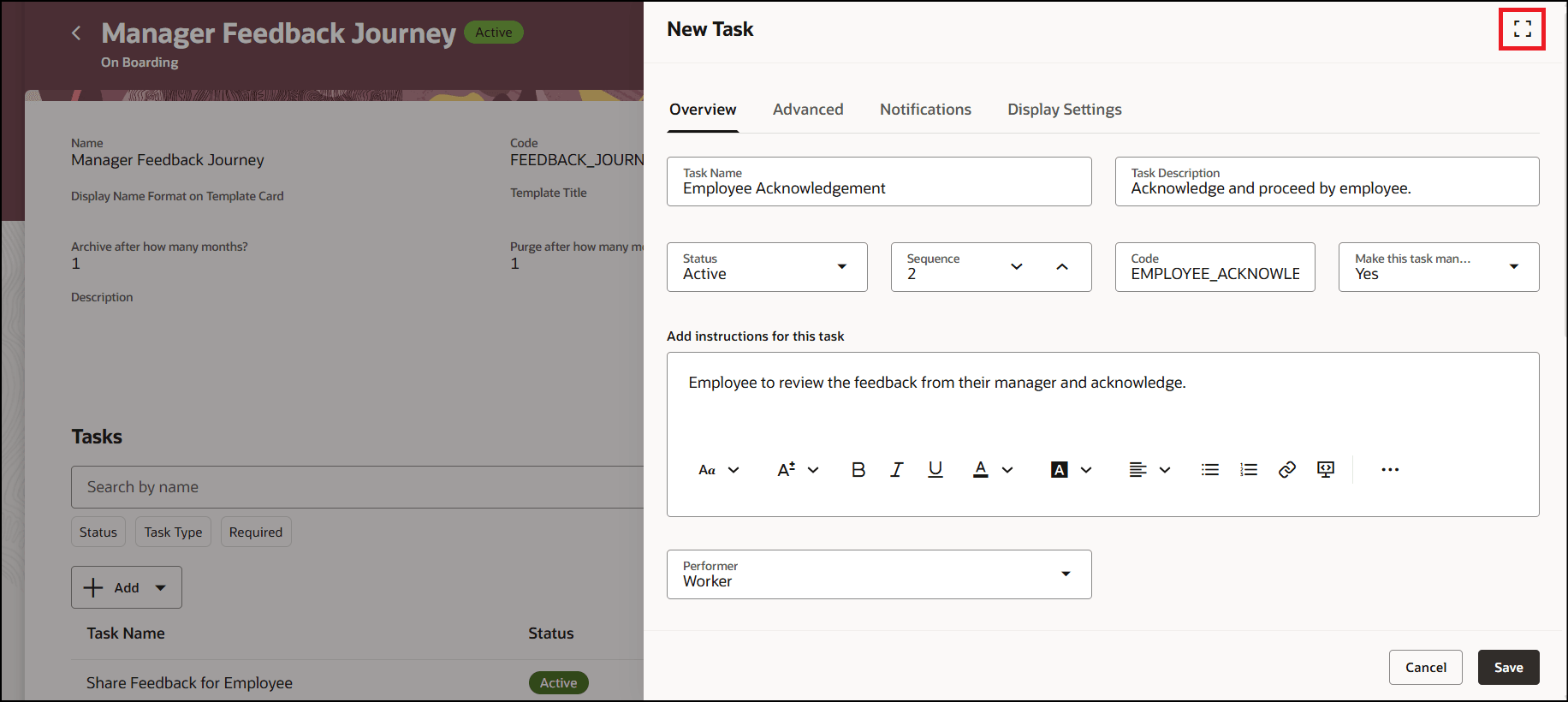Insert a bulleted list in instructions
The height and width of the screenshot is (702, 1568).
pyautogui.click(x=1210, y=469)
